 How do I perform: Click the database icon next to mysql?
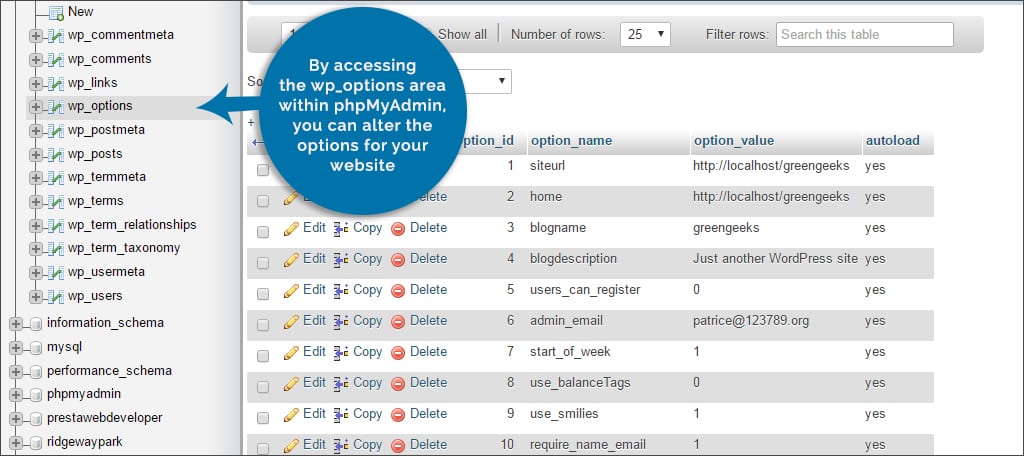[x=35, y=347]
